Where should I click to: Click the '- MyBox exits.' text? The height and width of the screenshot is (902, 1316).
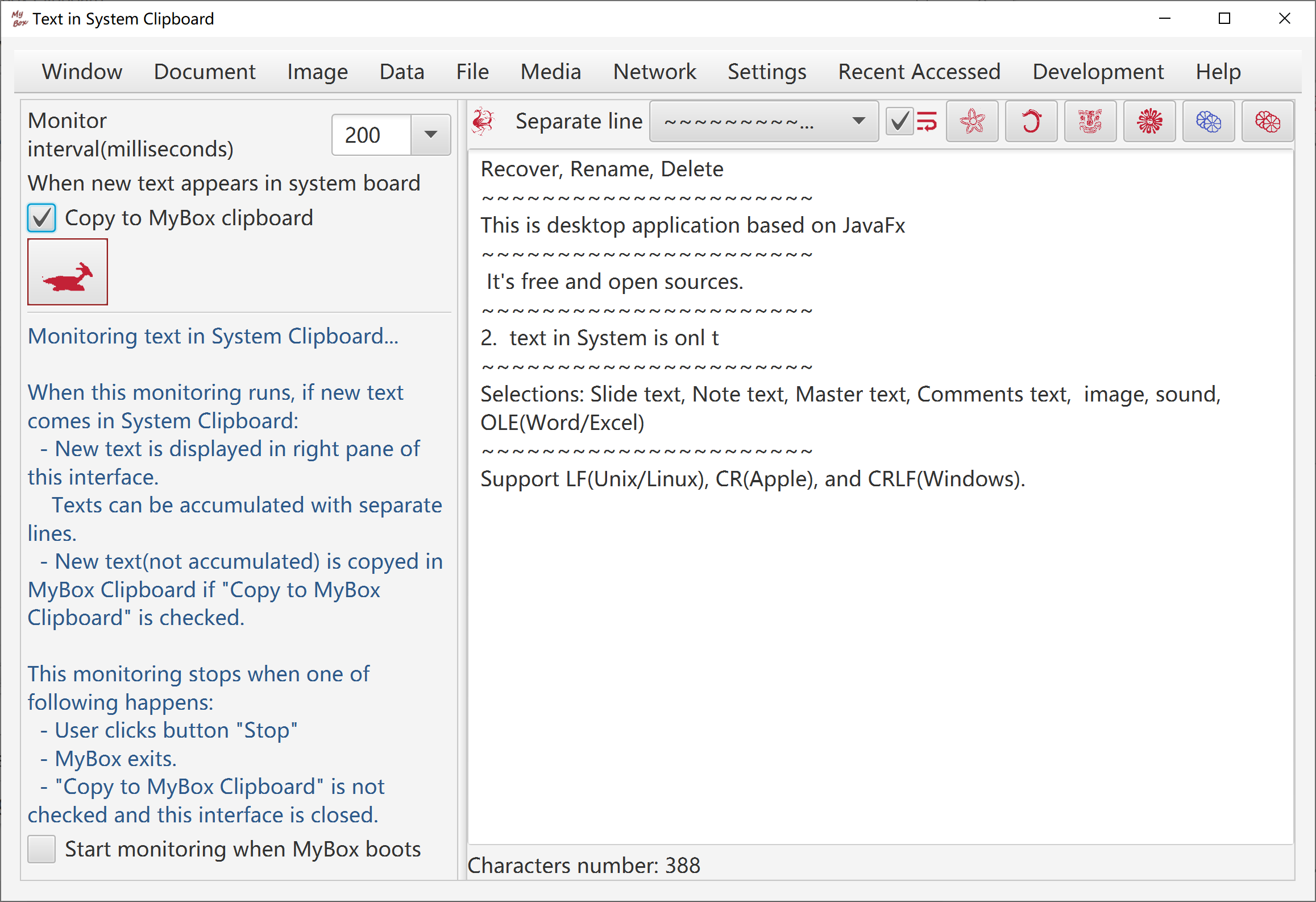click(108, 759)
